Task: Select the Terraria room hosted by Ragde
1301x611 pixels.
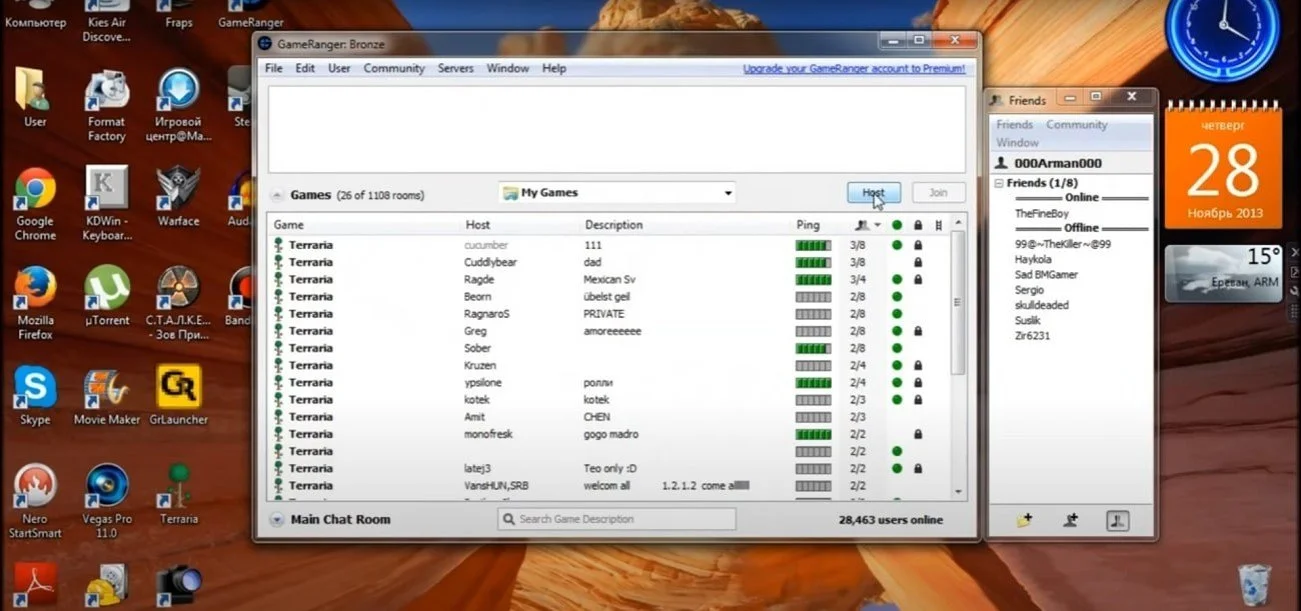Action: (x=608, y=279)
